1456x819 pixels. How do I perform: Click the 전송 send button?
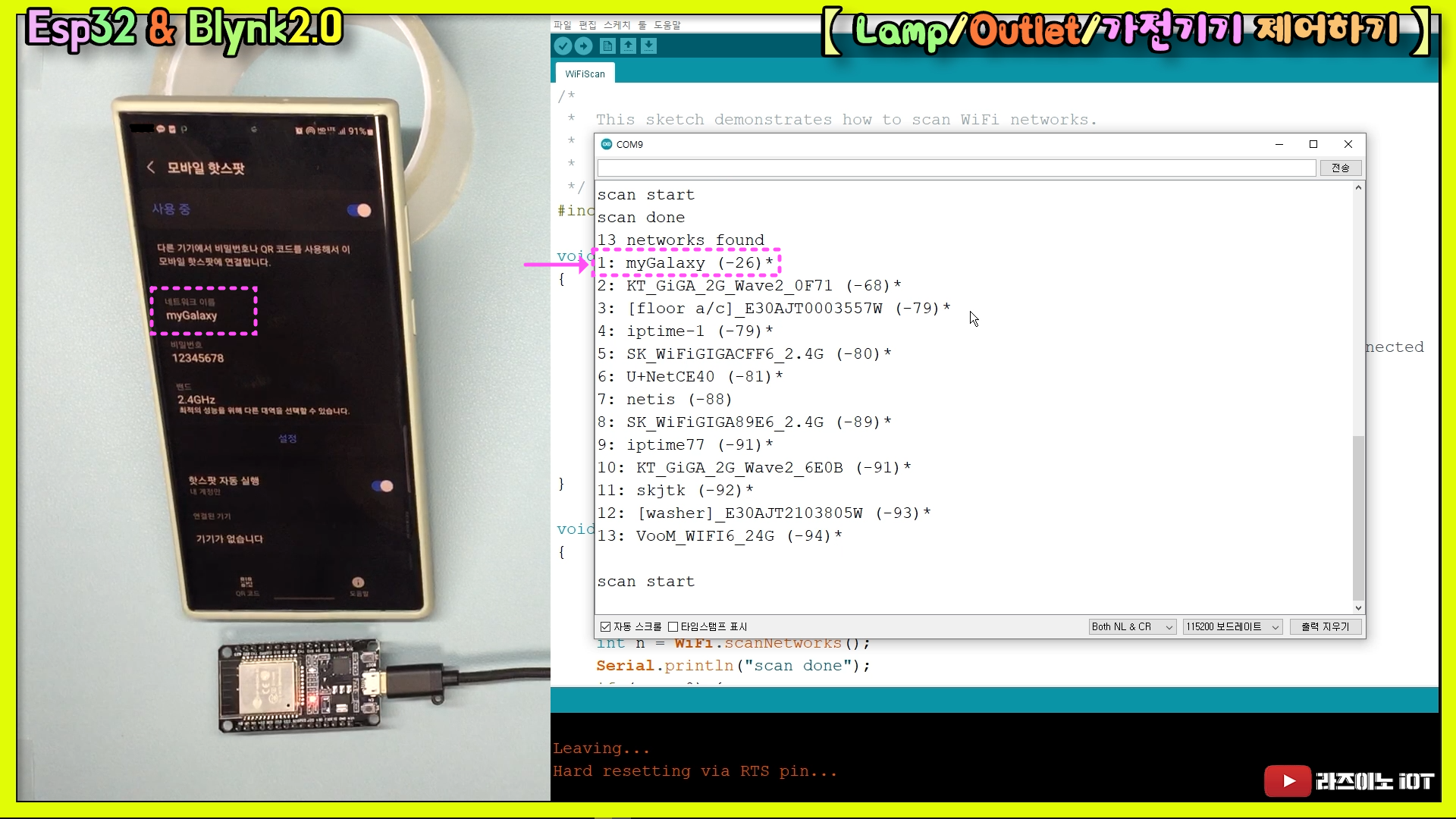click(1340, 168)
